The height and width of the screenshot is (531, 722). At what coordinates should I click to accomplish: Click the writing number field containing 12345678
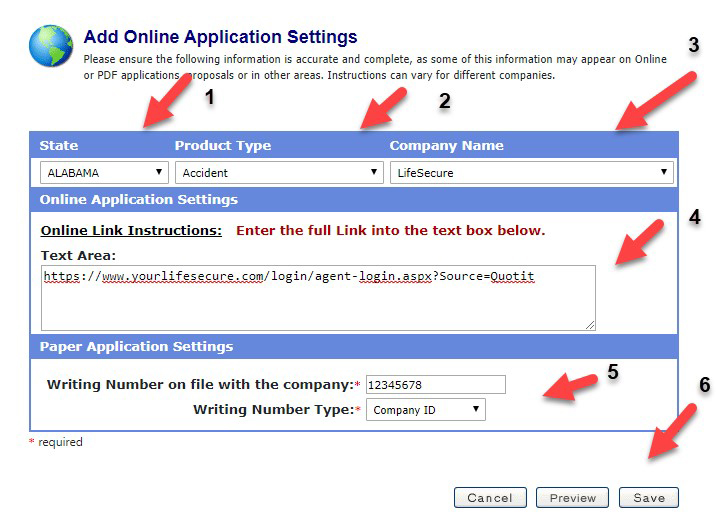point(435,385)
